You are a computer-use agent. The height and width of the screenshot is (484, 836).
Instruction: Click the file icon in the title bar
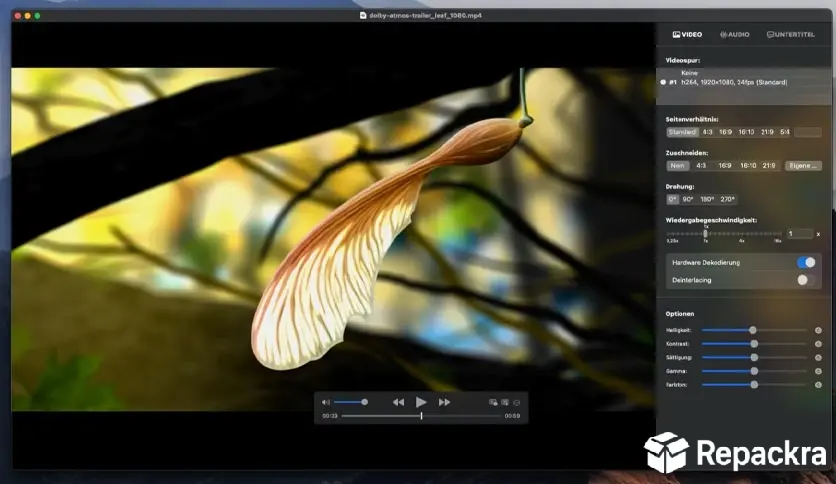pos(363,15)
